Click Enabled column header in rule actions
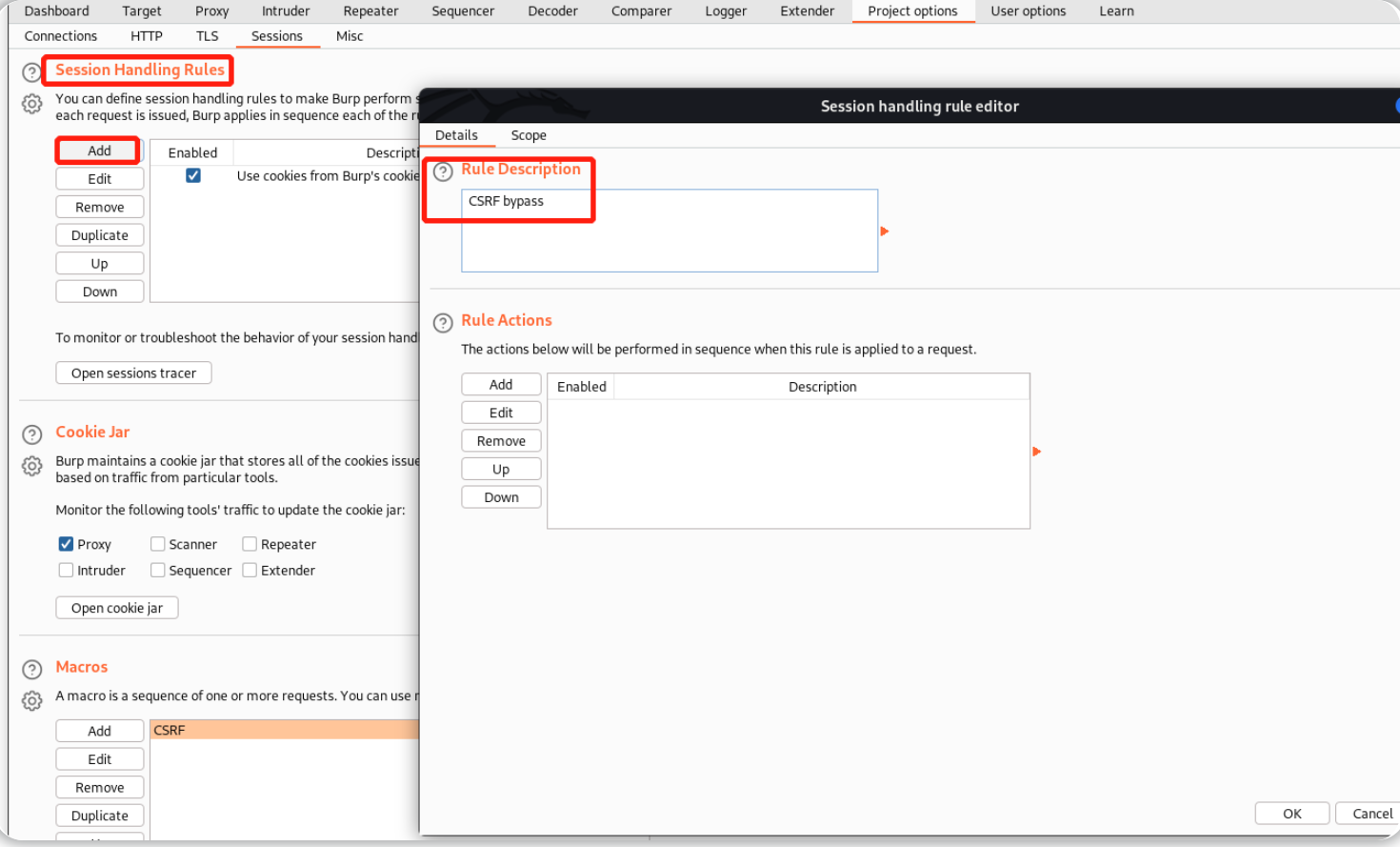Screen dimensions: 1400x847 (x=582, y=387)
